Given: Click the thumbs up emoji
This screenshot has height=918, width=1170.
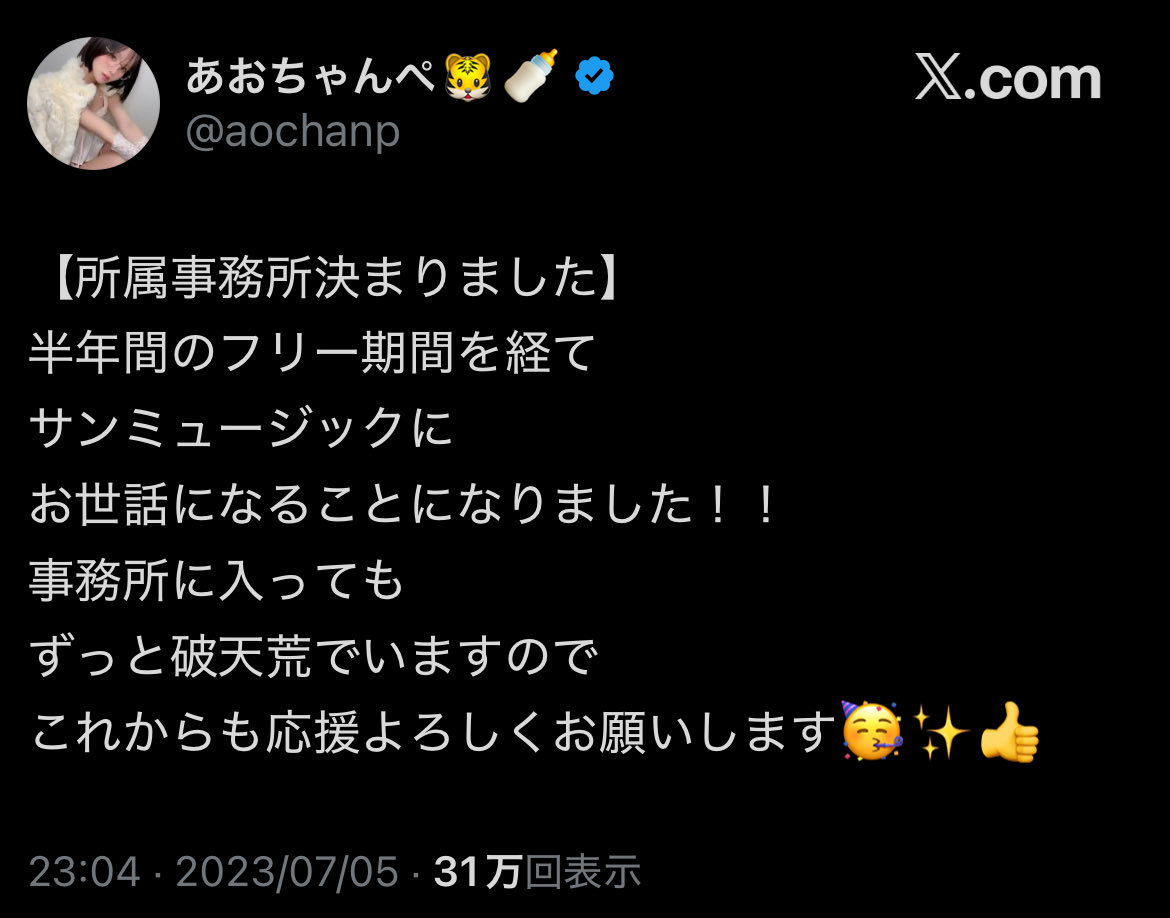Looking at the screenshot, I should [1009, 732].
